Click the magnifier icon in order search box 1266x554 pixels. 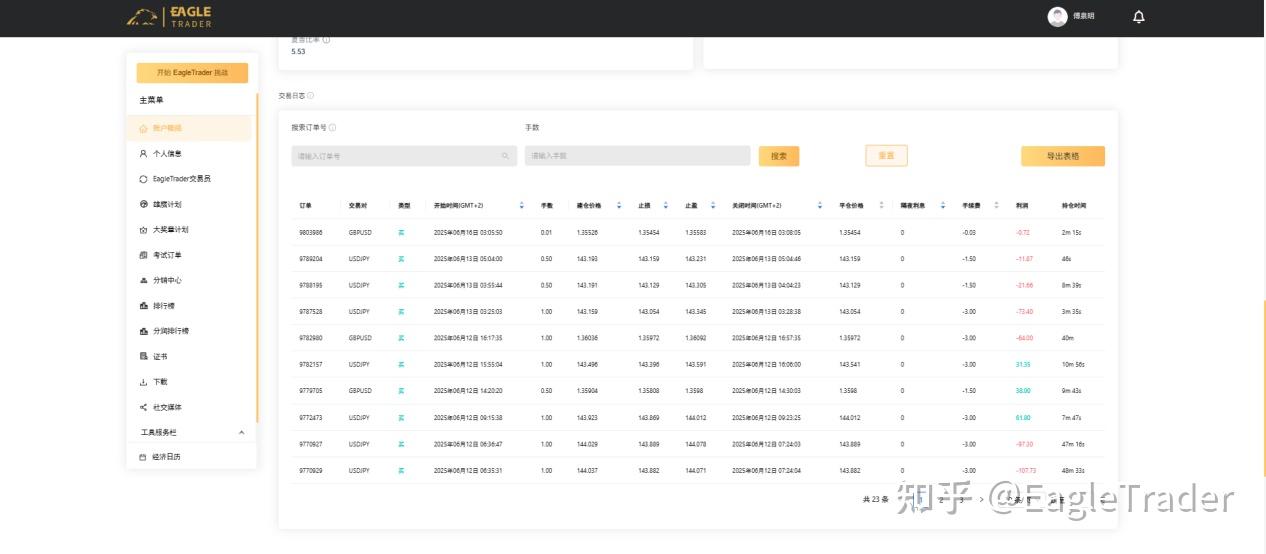point(505,156)
